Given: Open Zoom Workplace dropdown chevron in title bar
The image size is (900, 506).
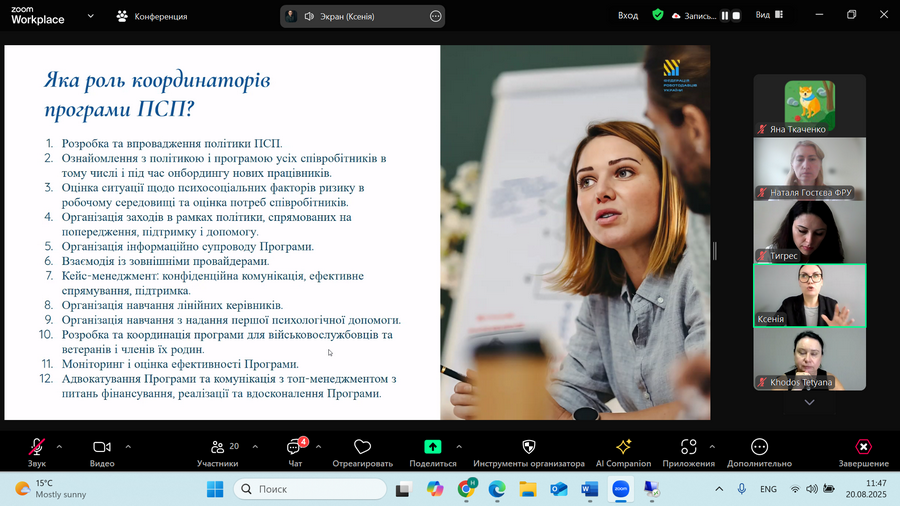Looking at the screenshot, I should click(91, 16).
